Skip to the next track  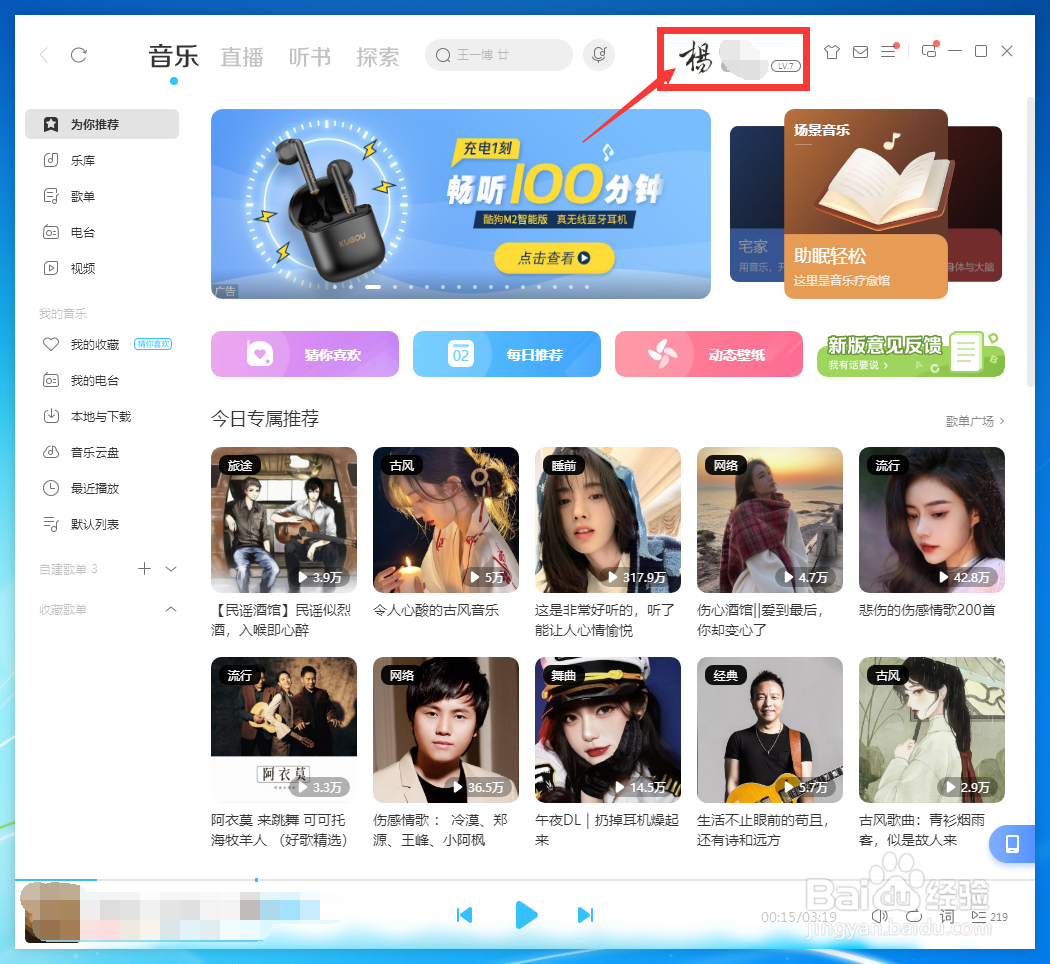(x=585, y=915)
